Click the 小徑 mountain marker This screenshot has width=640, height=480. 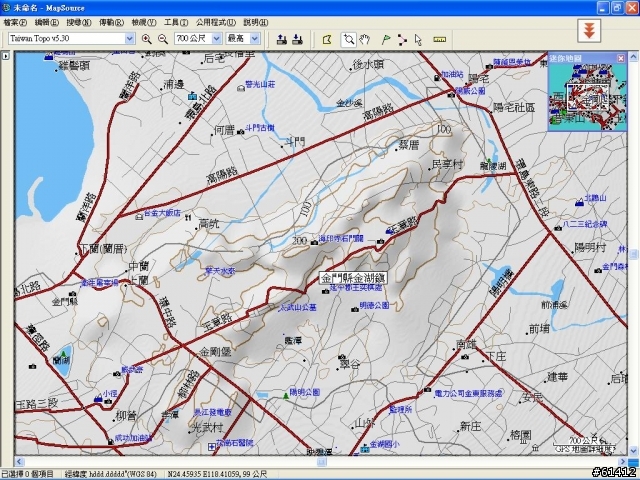click(x=98, y=398)
